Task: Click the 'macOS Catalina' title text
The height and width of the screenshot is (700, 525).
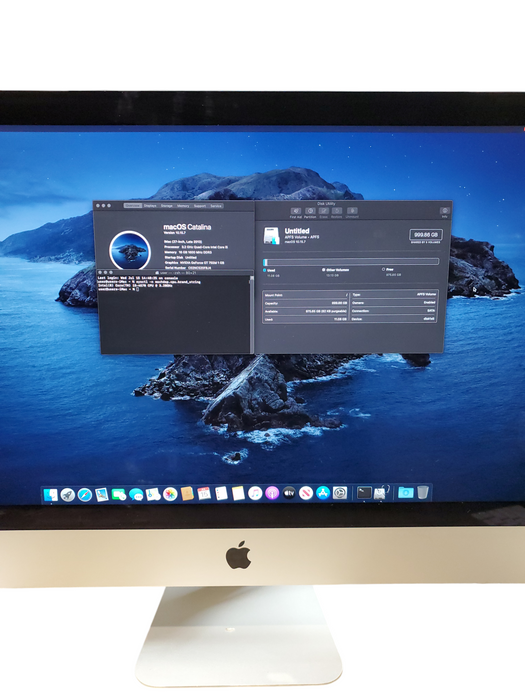Action: (x=187, y=227)
